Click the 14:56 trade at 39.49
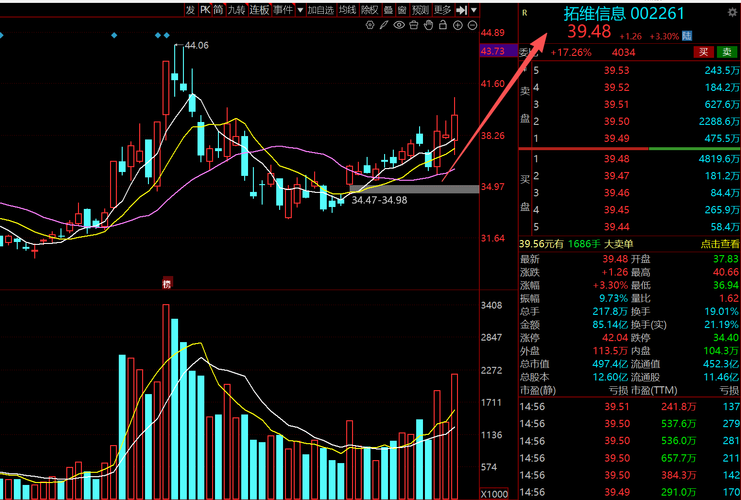 point(629,492)
